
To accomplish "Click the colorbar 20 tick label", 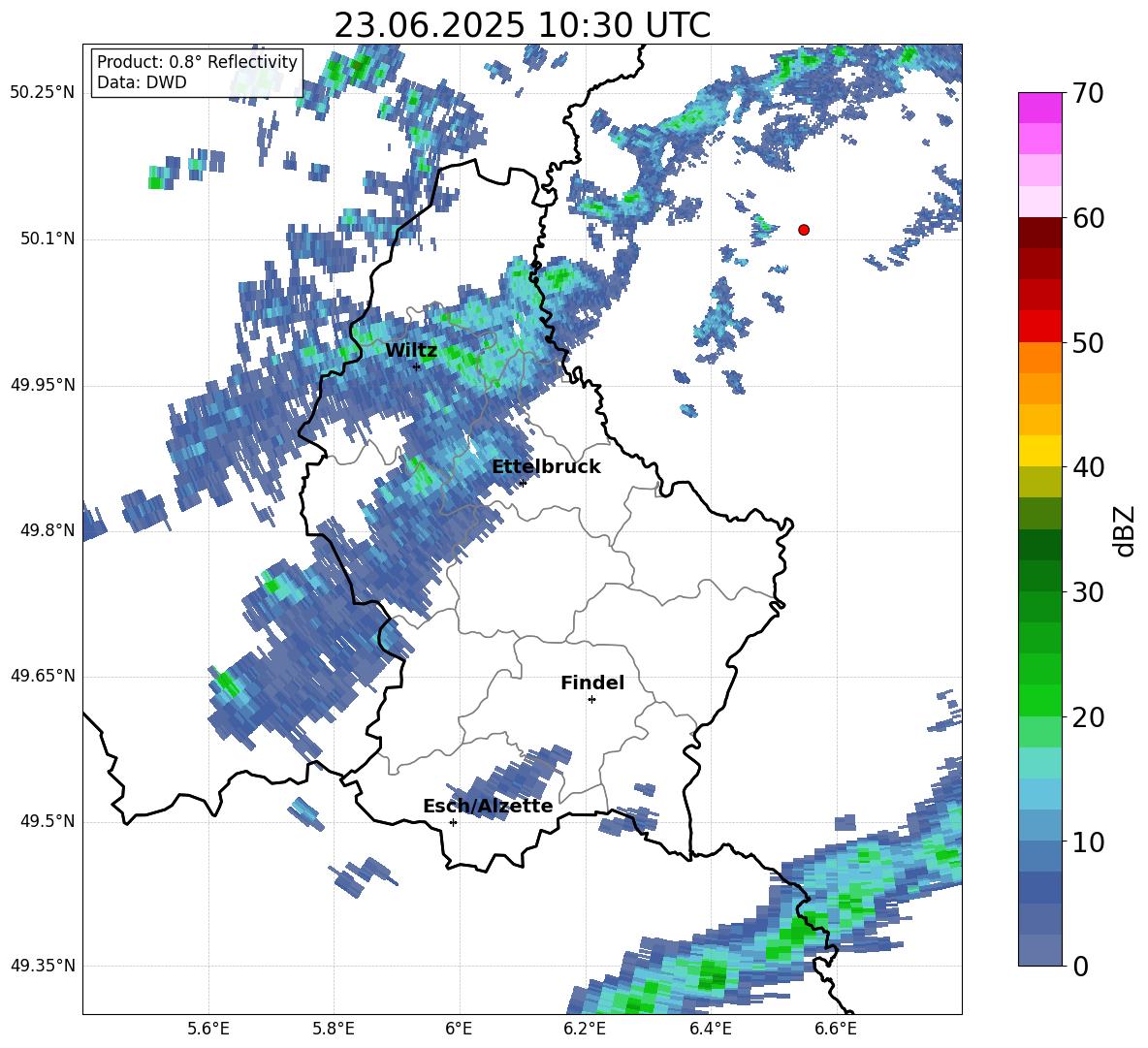I will 1088,717.
